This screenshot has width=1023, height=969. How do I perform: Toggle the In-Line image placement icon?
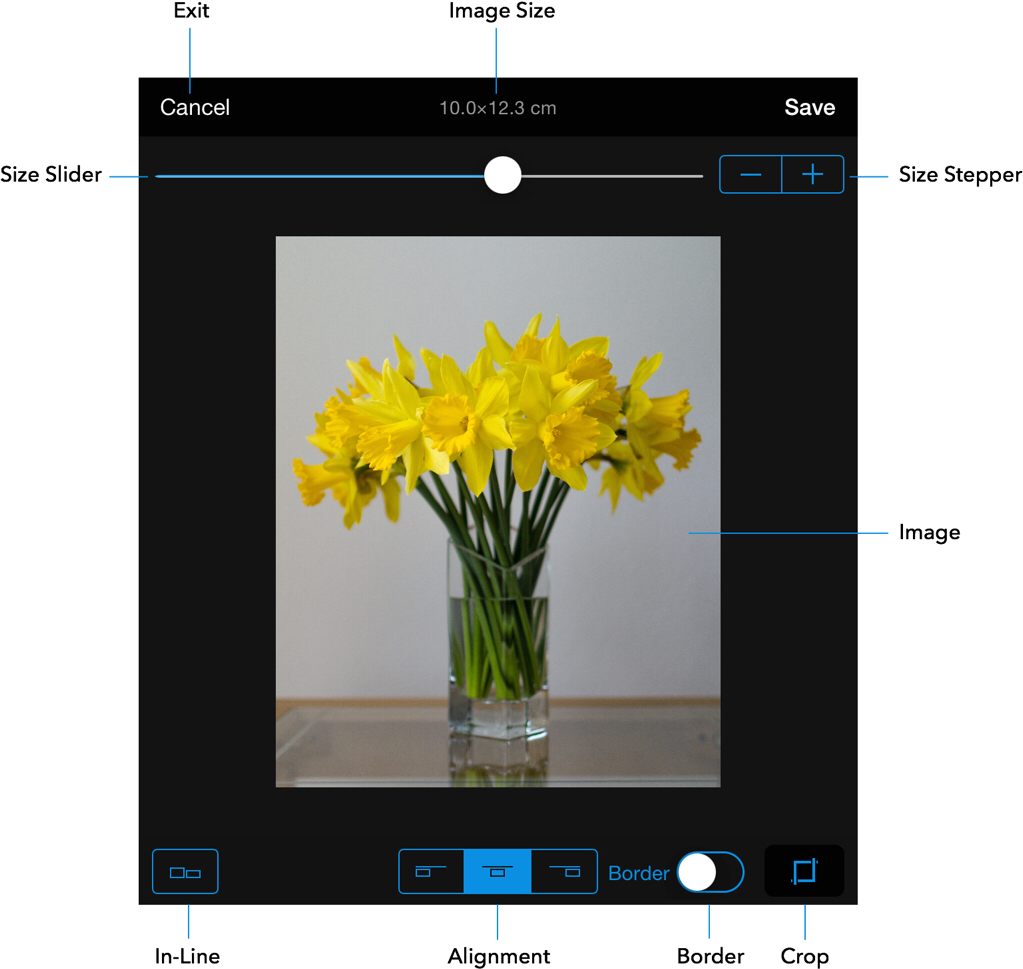[x=185, y=872]
